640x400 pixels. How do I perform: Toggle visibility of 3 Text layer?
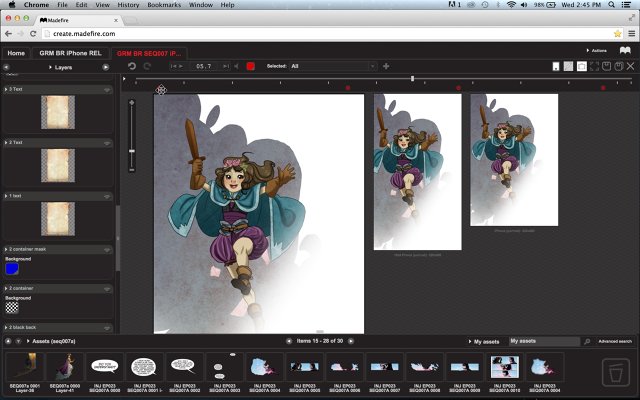tap(107, 89)
